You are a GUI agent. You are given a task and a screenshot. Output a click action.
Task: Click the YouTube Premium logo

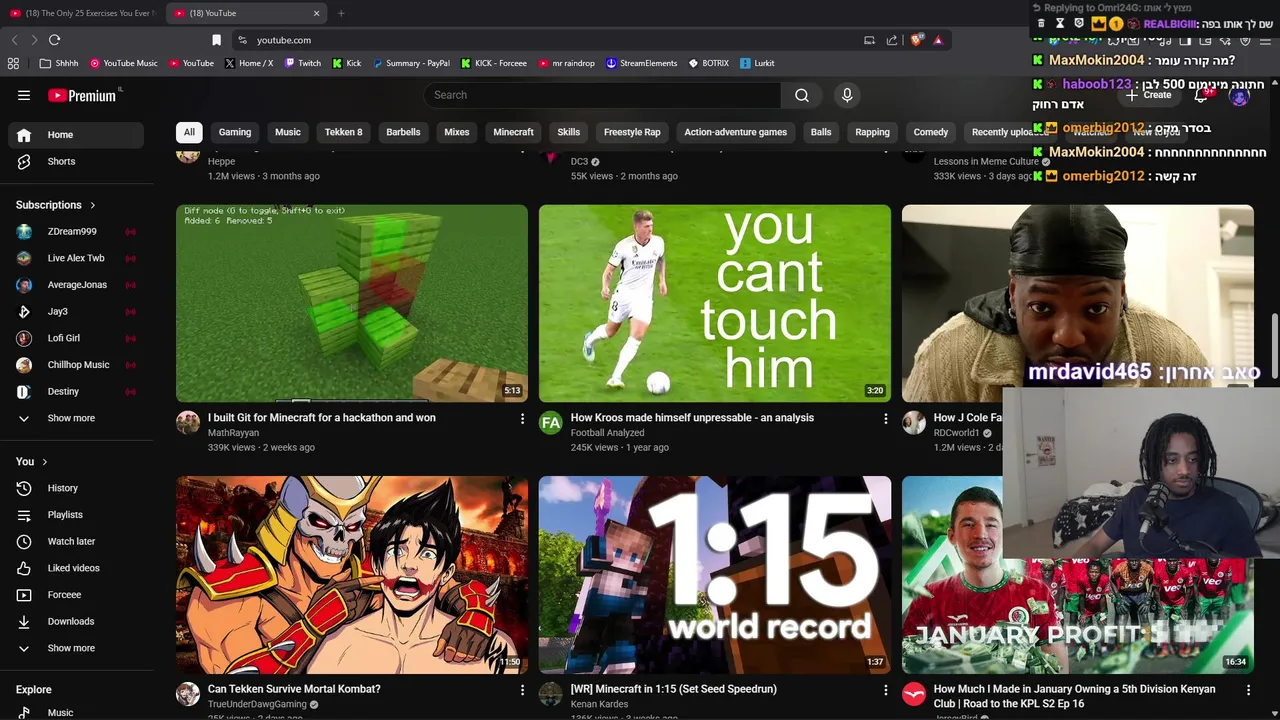pos(83,95)
